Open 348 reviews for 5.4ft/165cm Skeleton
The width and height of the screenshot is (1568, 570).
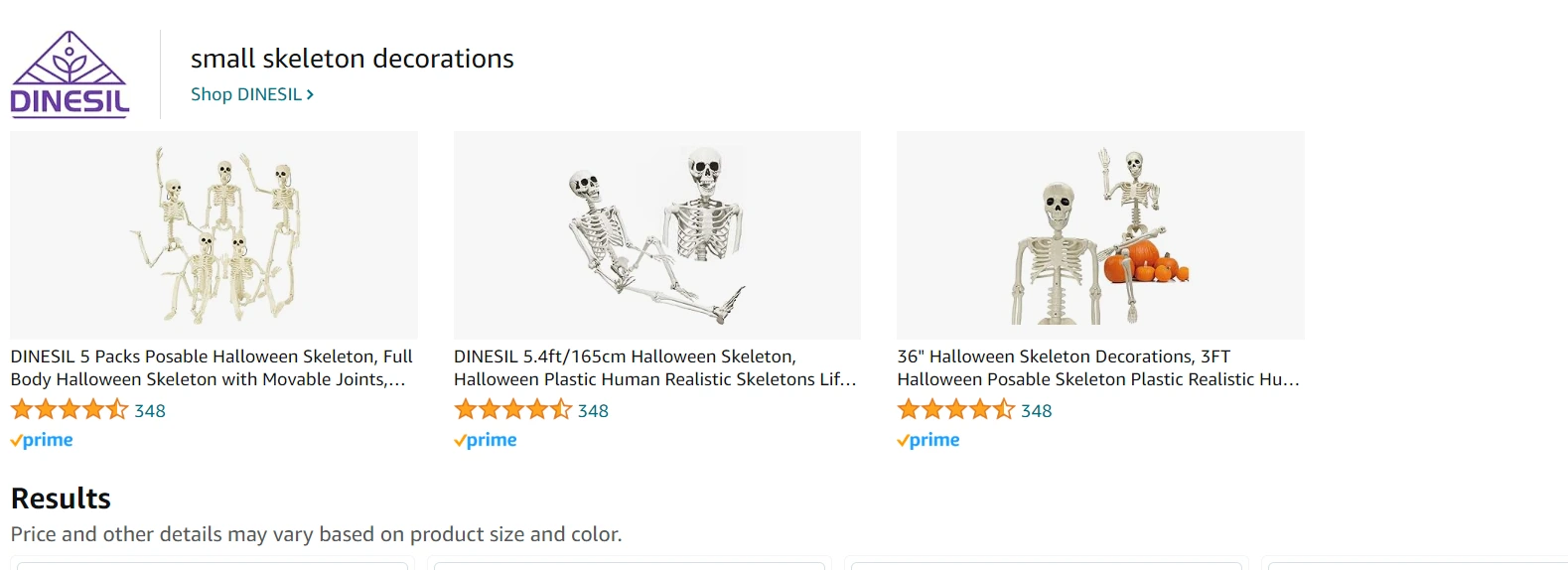coord(593,411)
